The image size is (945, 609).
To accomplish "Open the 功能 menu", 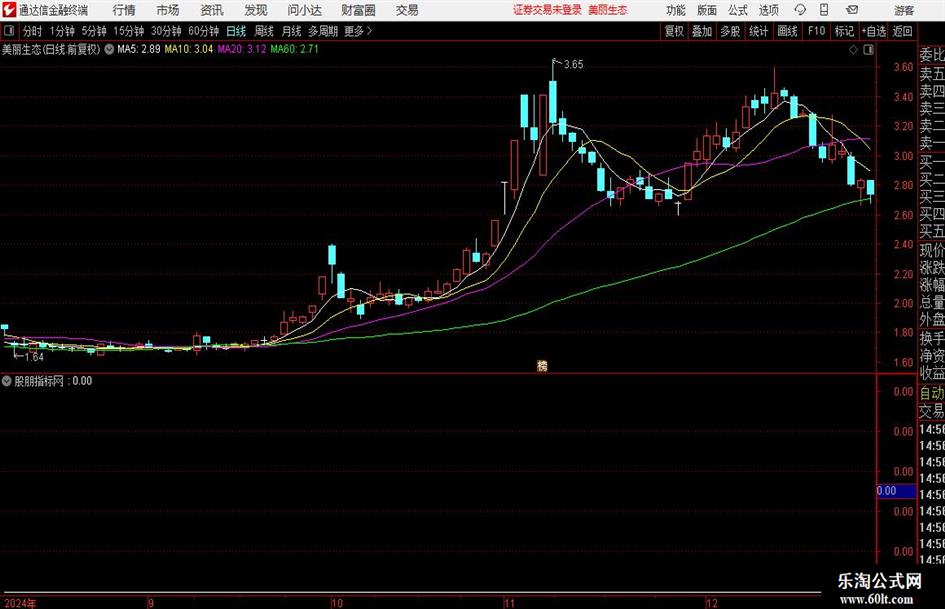I will pyautogui.click(x=676, y=10).
